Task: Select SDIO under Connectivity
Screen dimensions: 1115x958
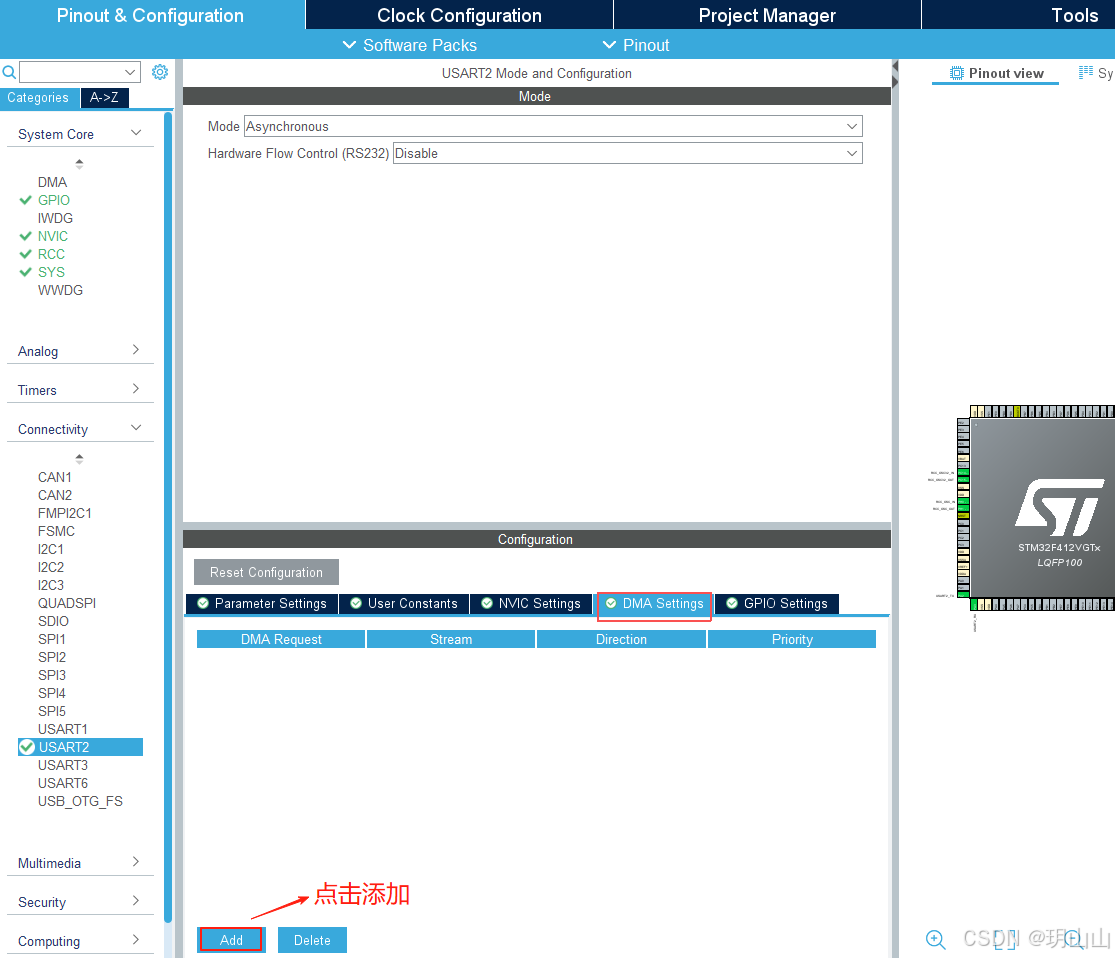Action: tap(53, 621)
